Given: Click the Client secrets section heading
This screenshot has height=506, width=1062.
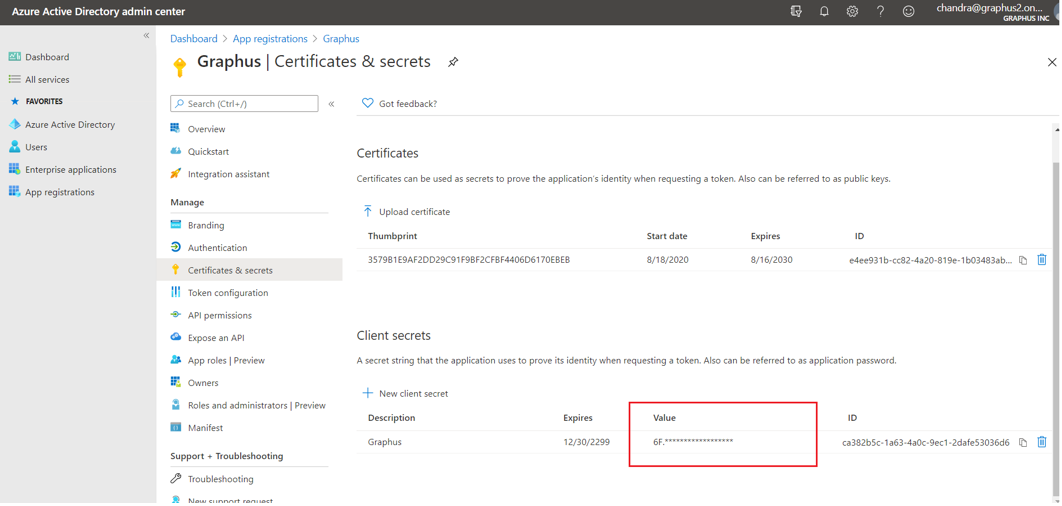Looking at the screenshot, I should pos(394,335).
